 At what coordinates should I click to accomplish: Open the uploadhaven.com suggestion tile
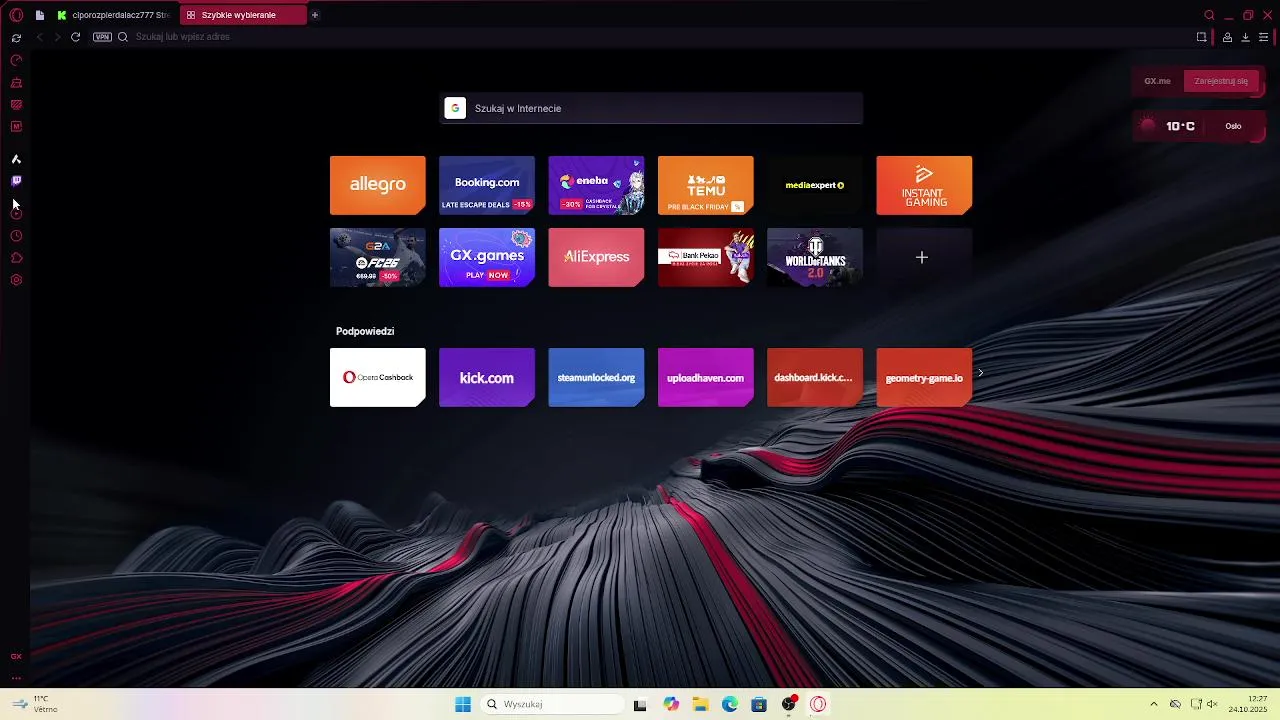pyautogui.click(x=705, y=377)
